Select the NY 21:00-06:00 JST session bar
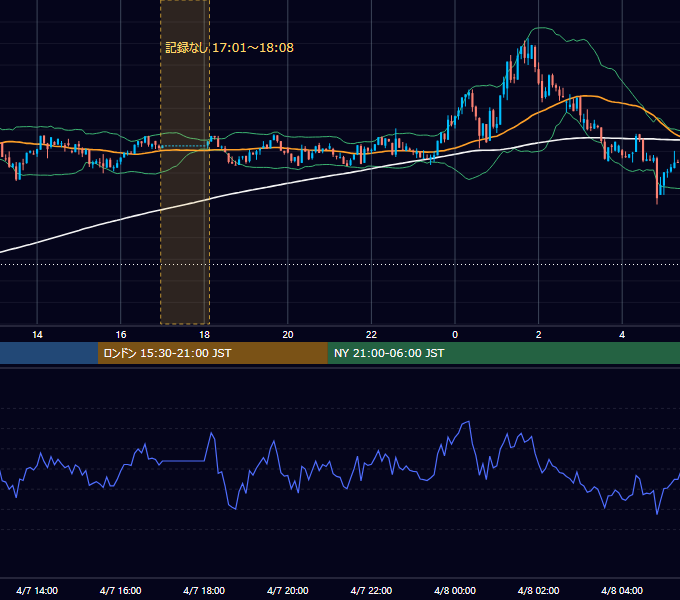 503,353
